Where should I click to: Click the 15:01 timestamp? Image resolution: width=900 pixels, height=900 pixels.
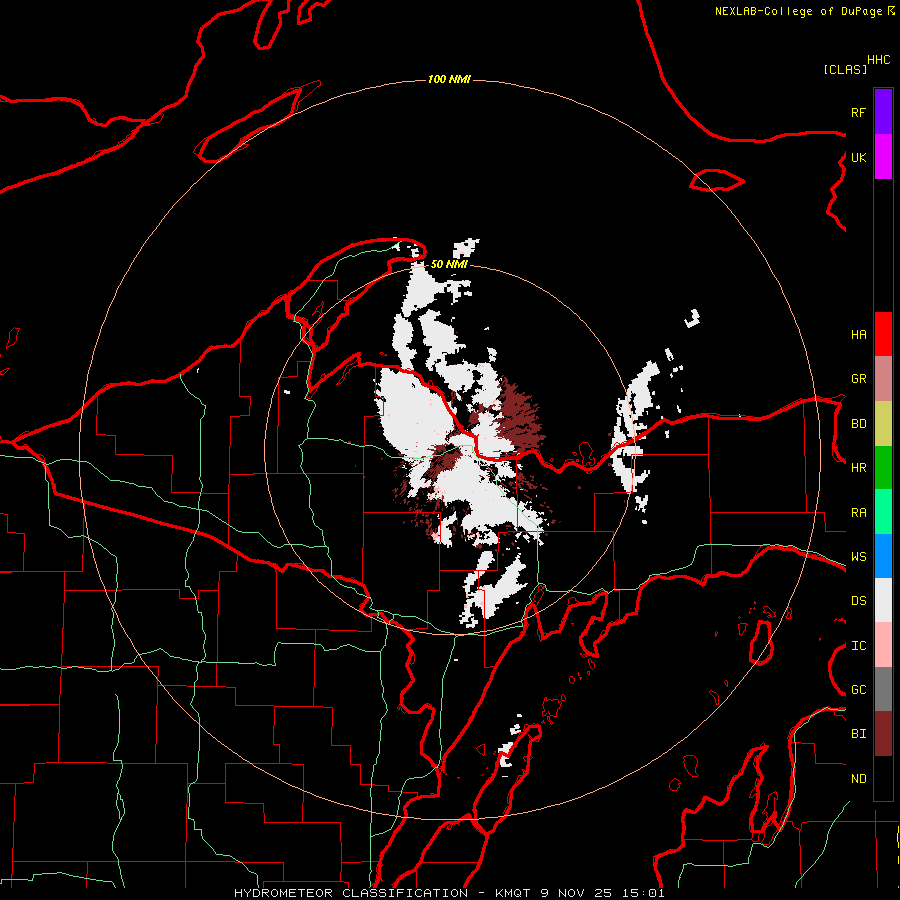coord(645,893)
